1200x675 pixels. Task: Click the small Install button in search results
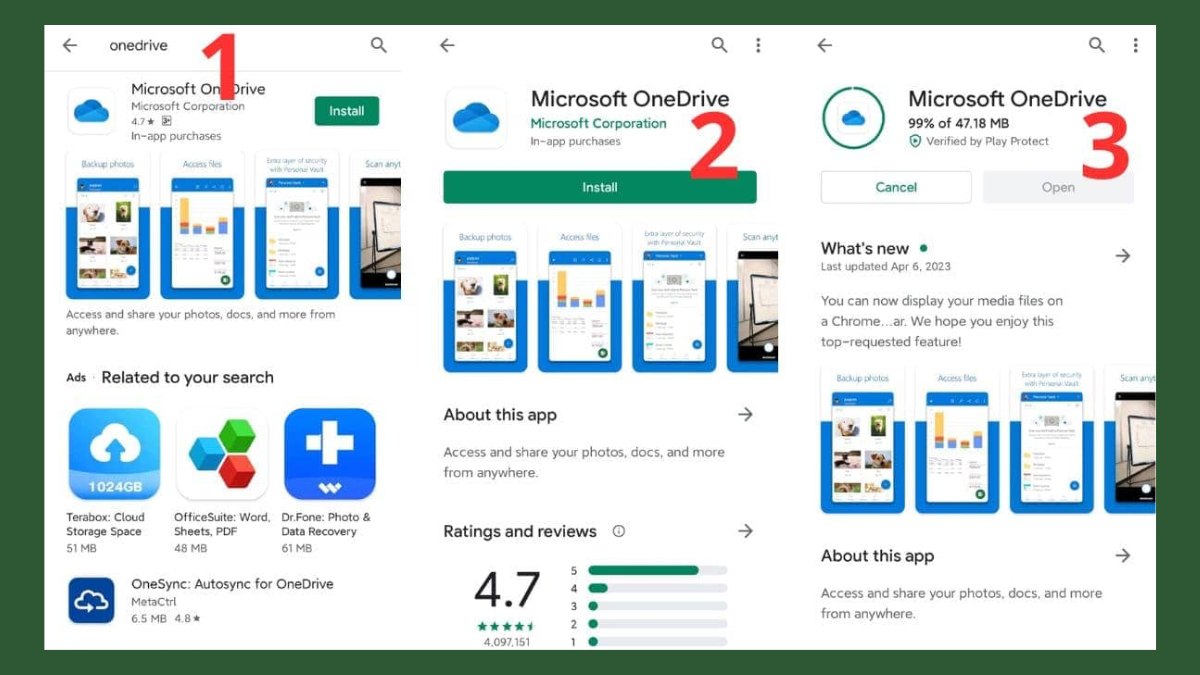click(x=347, y=111)
